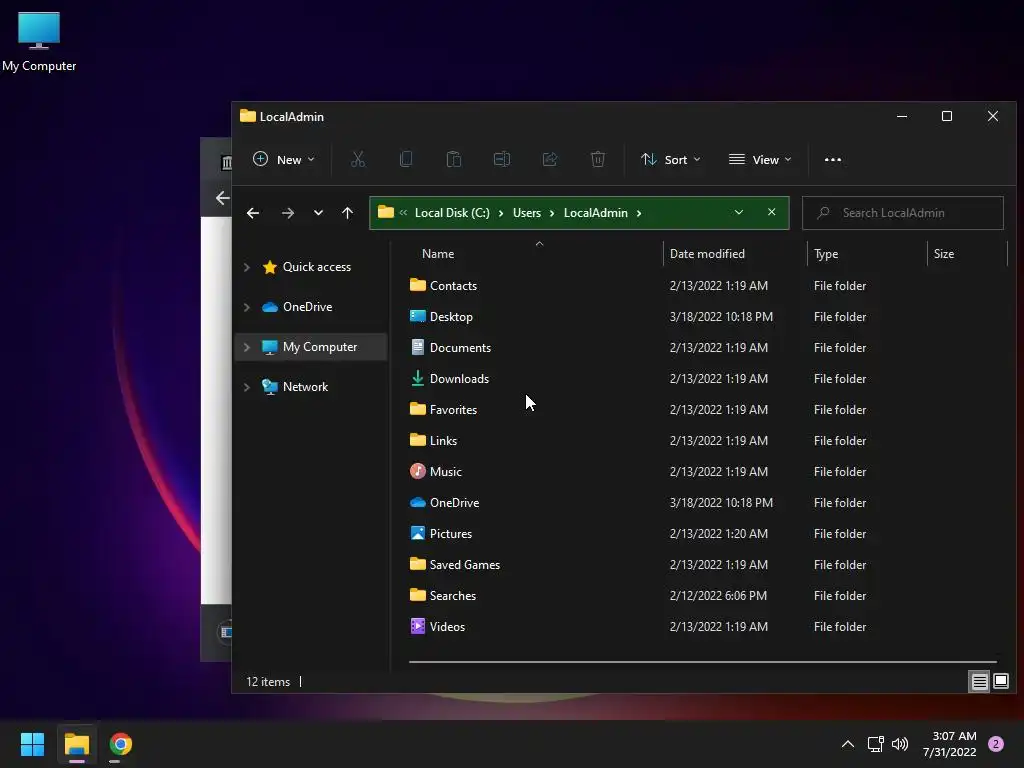Select the Music folder icon
Screen dimensions: 1024x768
tap(417, 471)
